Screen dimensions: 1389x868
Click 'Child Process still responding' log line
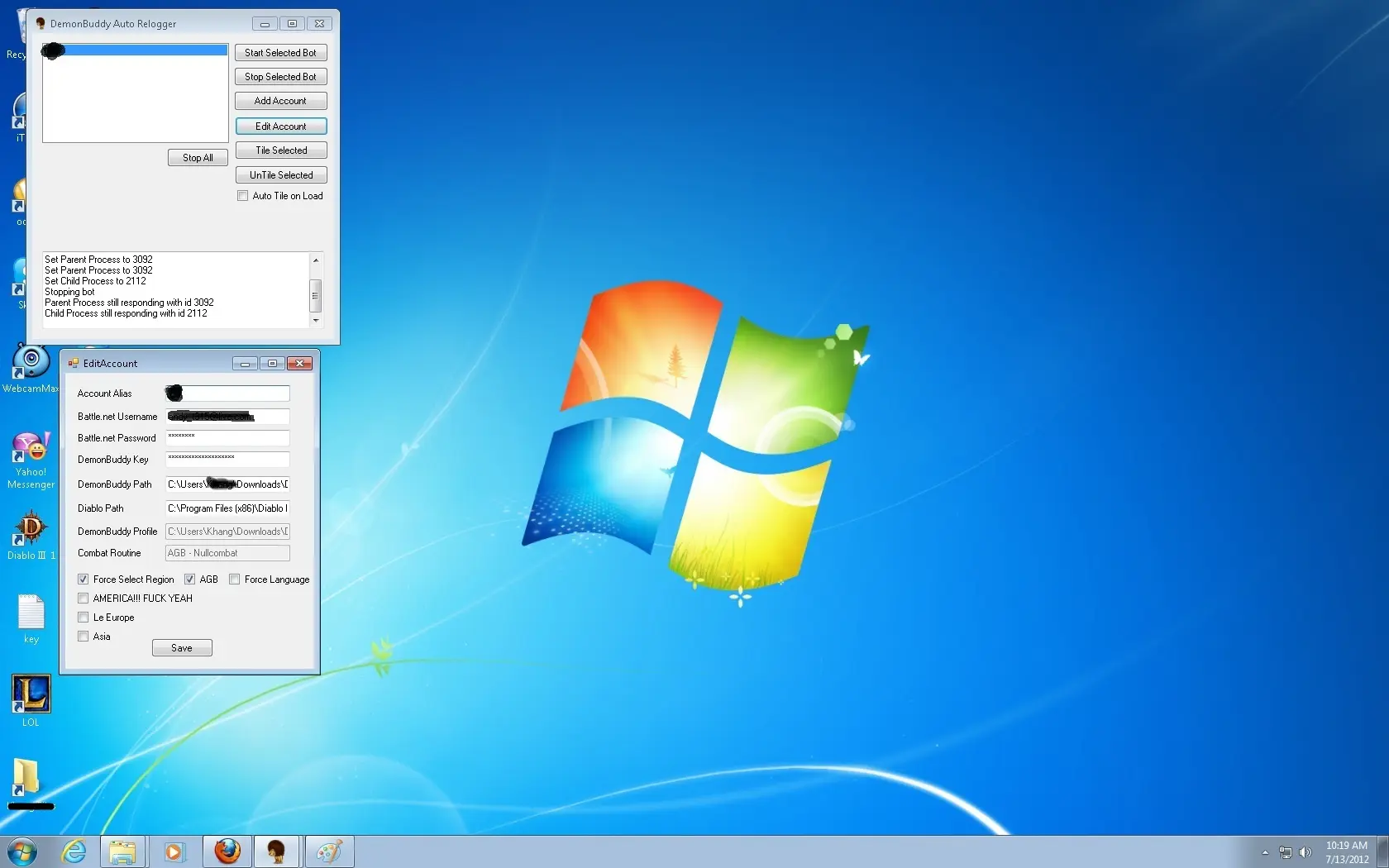coord(126,313)
